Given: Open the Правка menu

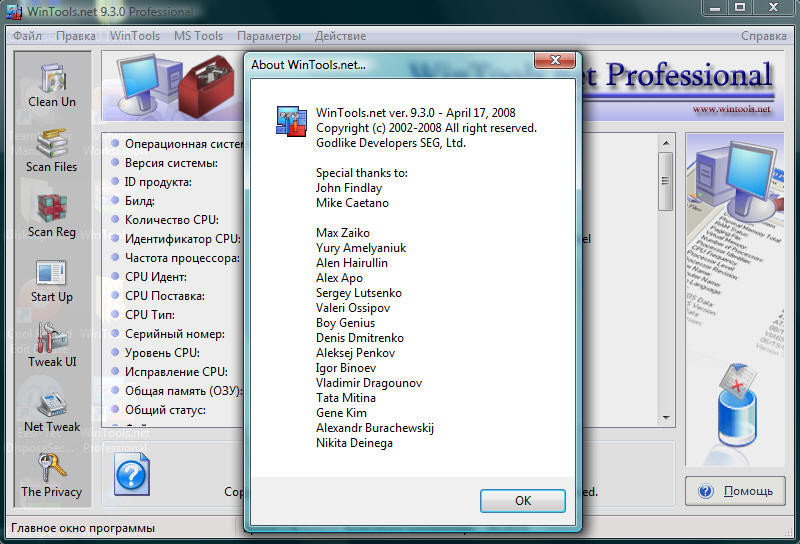Looking at the screenshot, I should point(76,36).
